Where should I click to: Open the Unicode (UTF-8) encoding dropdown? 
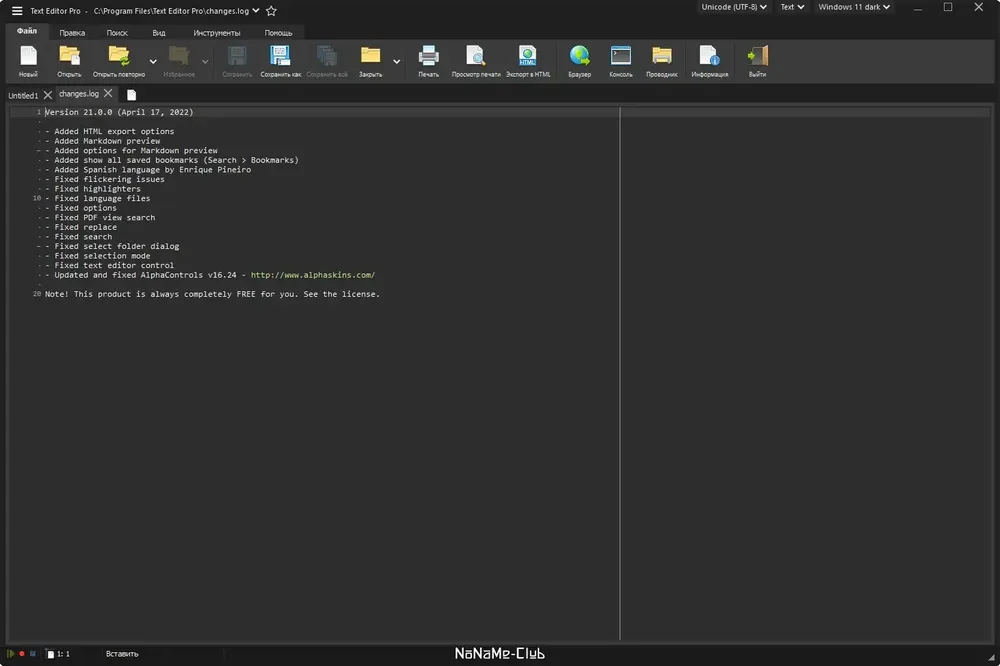click(x=734, y=7)
